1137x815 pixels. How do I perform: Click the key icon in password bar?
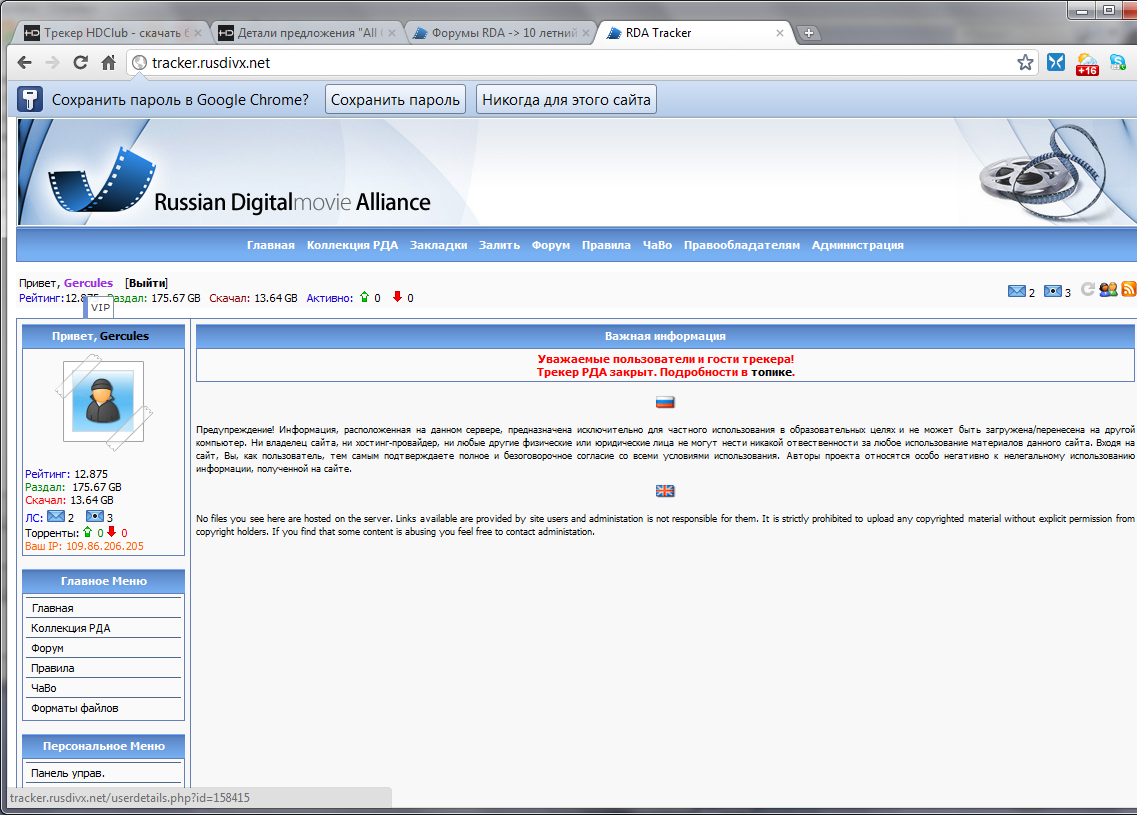click(30, 99)
